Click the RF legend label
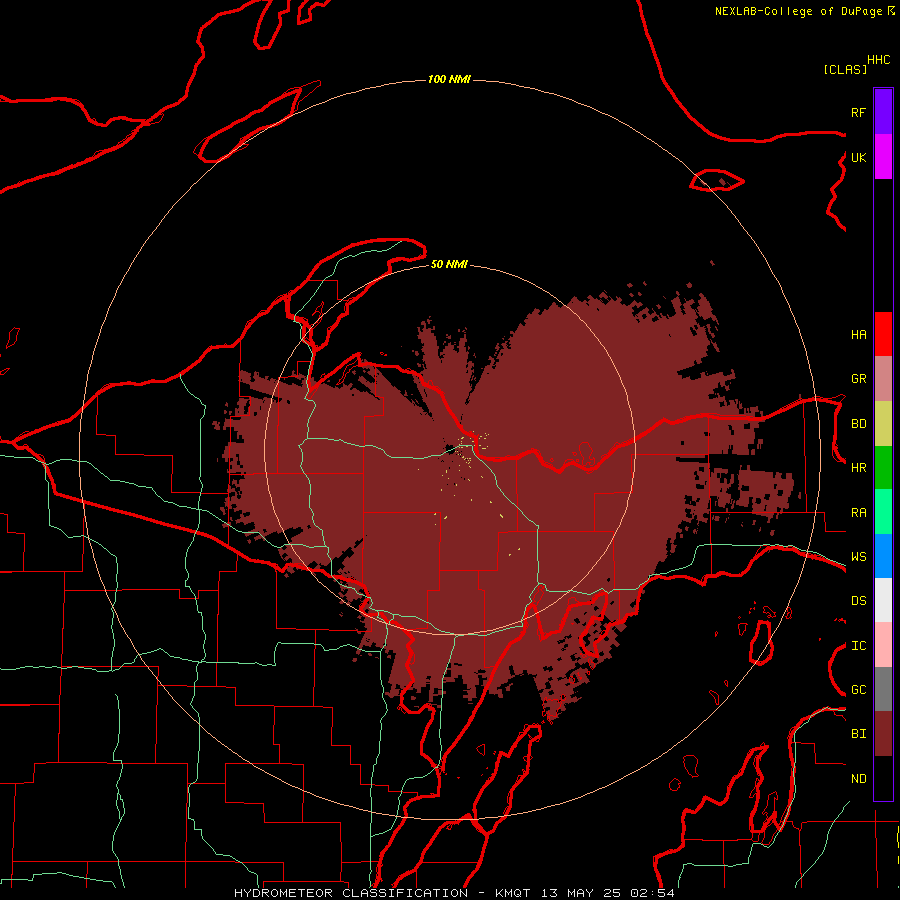Screen dimensions: 900x900 coord(858,112)
